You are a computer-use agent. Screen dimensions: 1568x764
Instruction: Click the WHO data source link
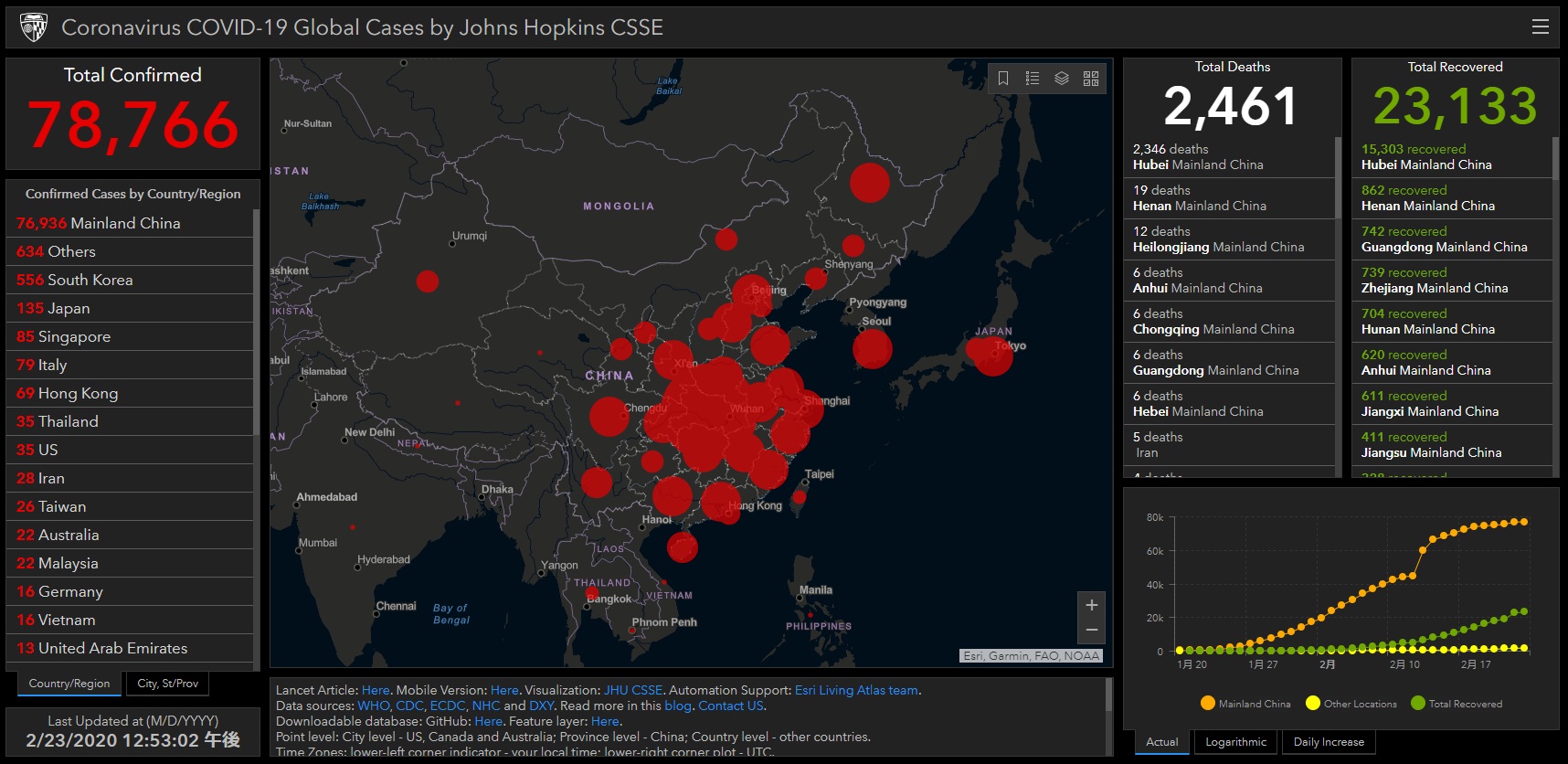coord(373,706)
